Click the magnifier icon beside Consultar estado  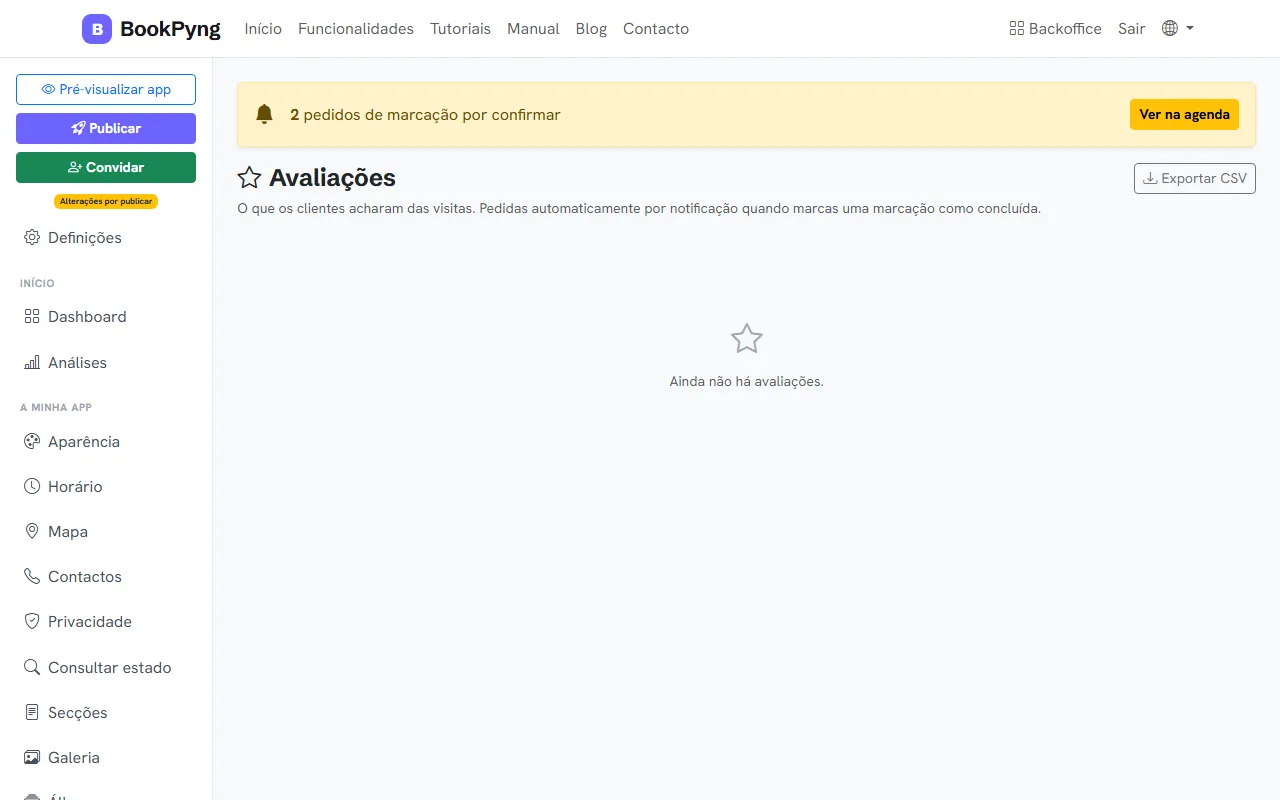[32, 668]
